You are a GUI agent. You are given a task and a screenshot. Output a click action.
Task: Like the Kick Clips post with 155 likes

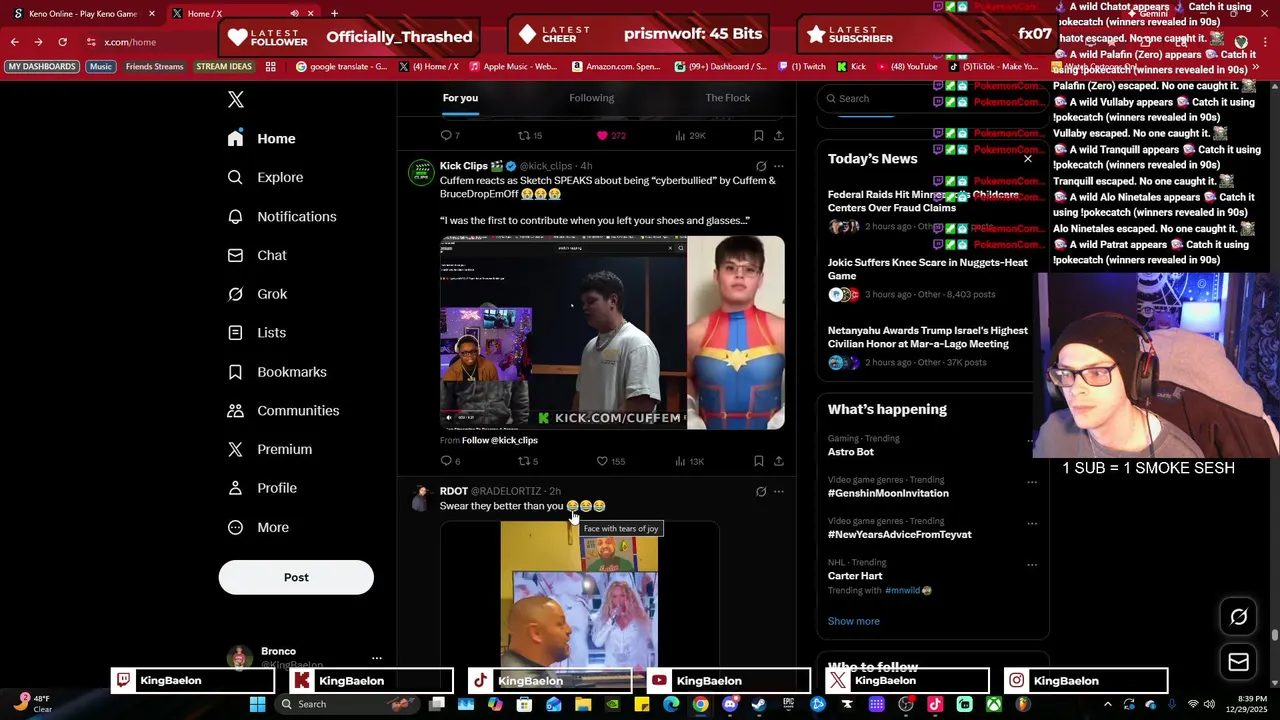pyautogui.click(x=602, y=461)
